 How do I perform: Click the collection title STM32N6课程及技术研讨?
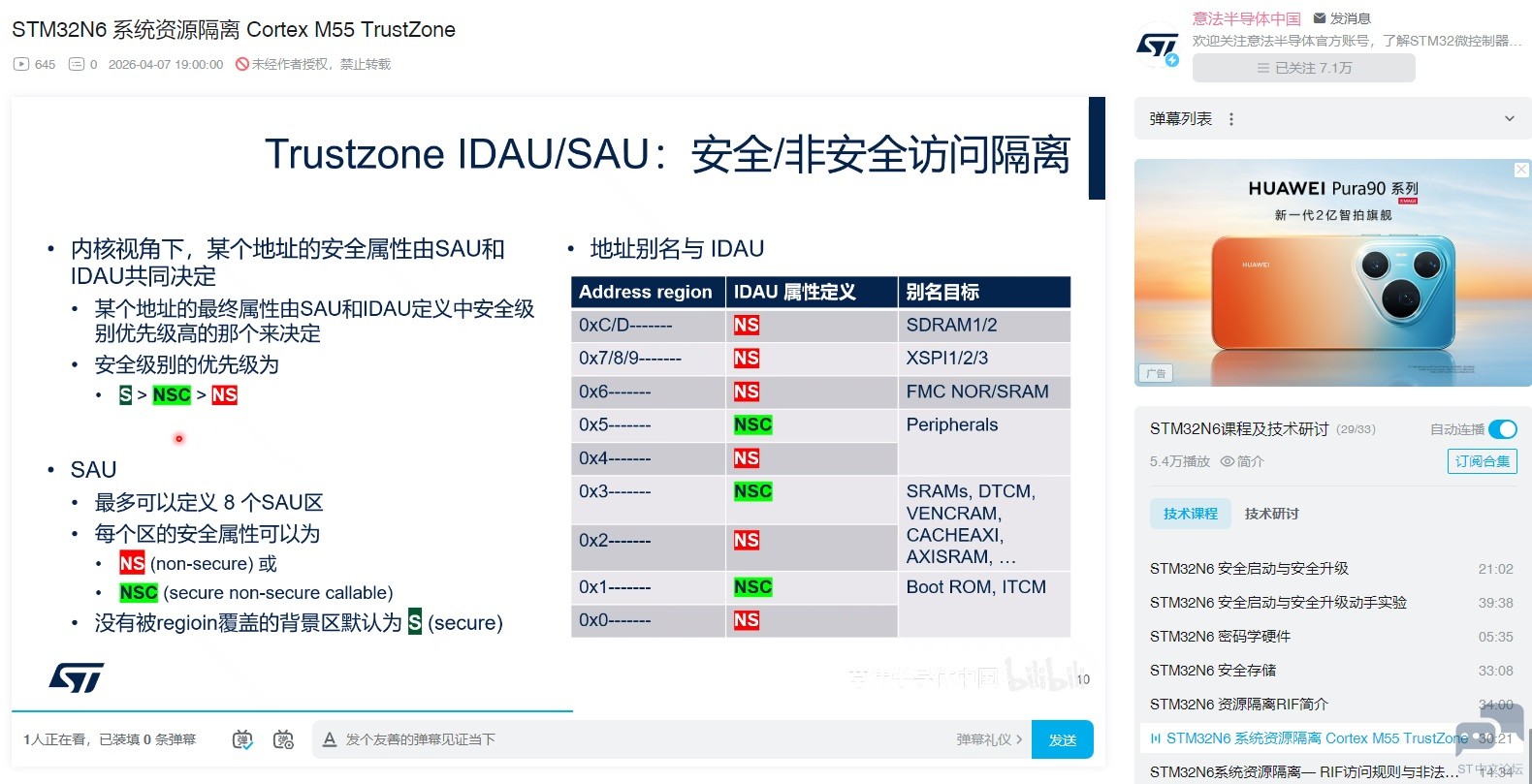[1239, 429]
